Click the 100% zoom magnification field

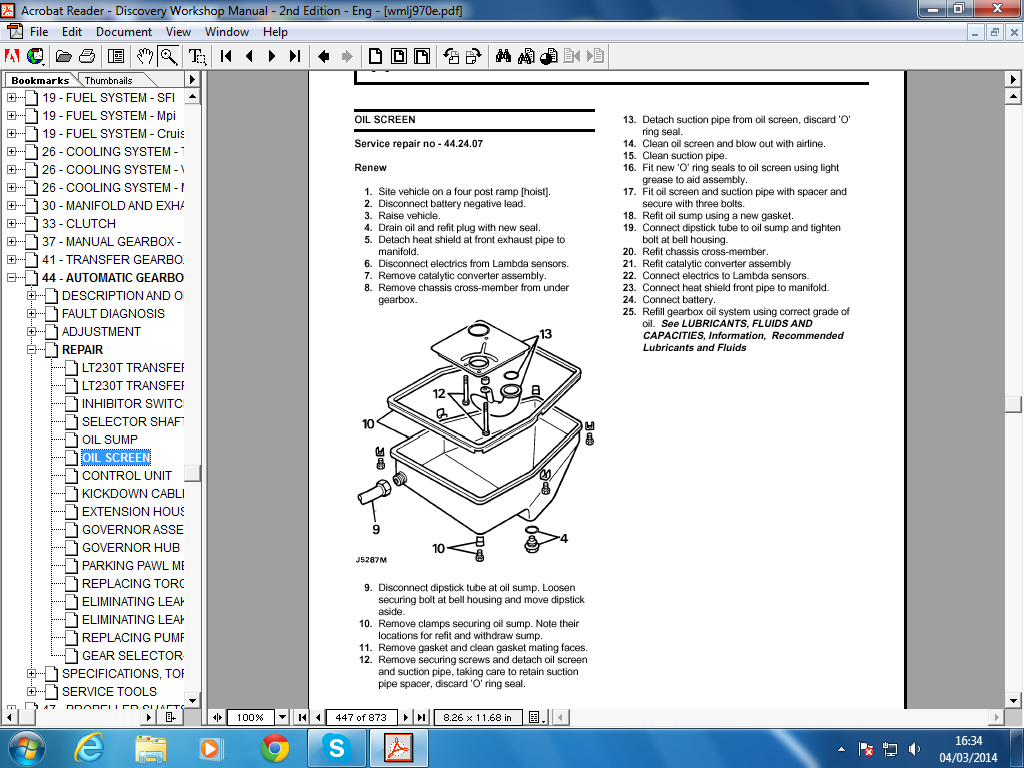[251, 717]
